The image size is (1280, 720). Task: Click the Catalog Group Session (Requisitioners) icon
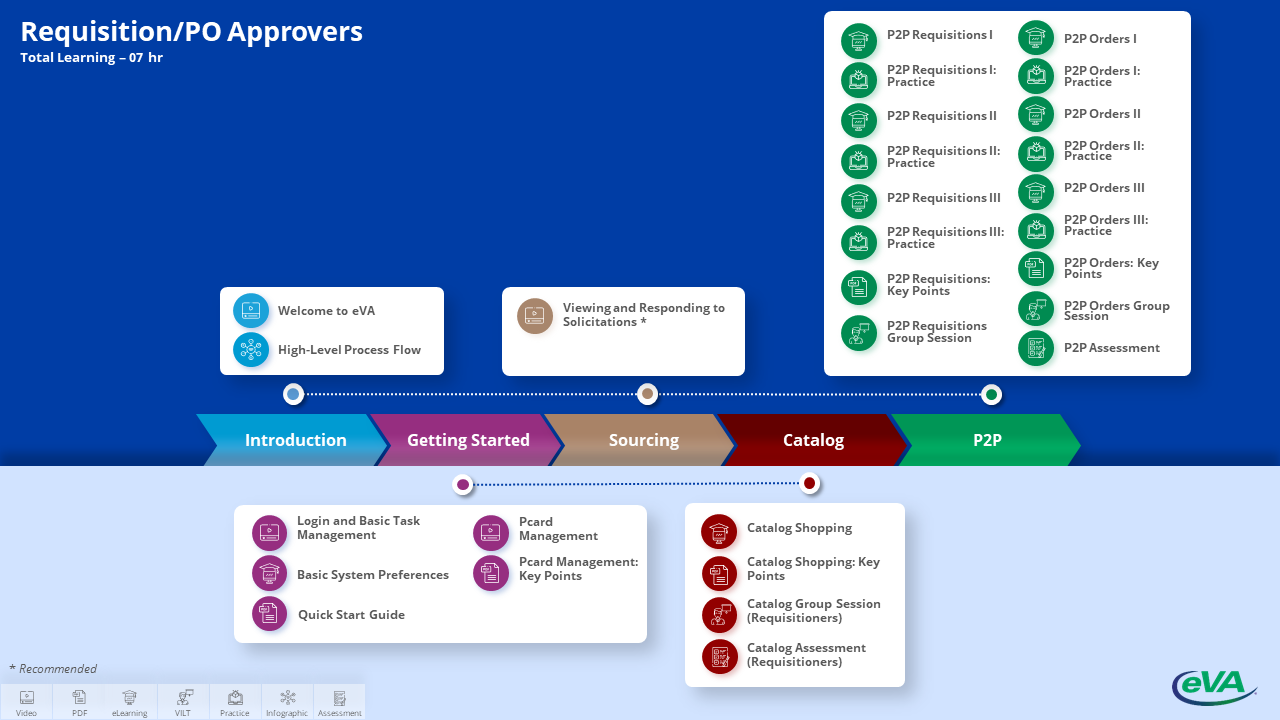tap(720, 615)
